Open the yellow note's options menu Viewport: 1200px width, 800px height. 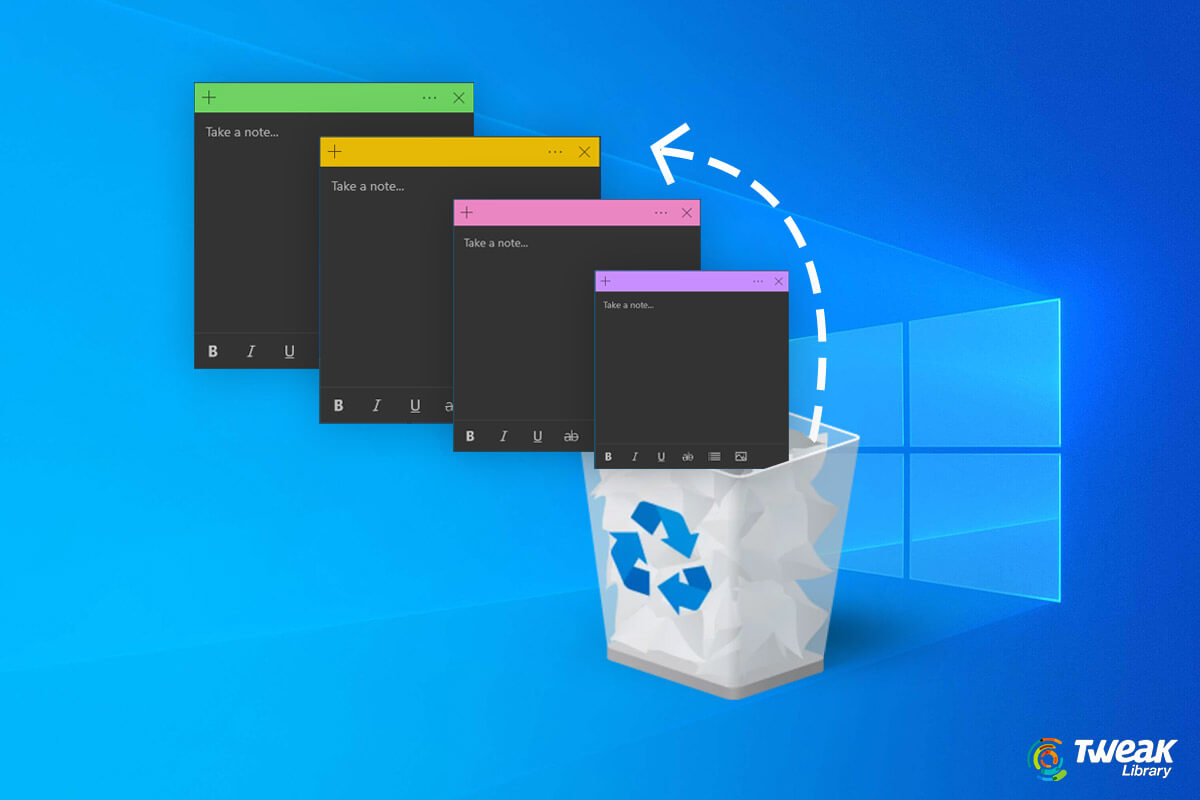[x=556, y=151]
